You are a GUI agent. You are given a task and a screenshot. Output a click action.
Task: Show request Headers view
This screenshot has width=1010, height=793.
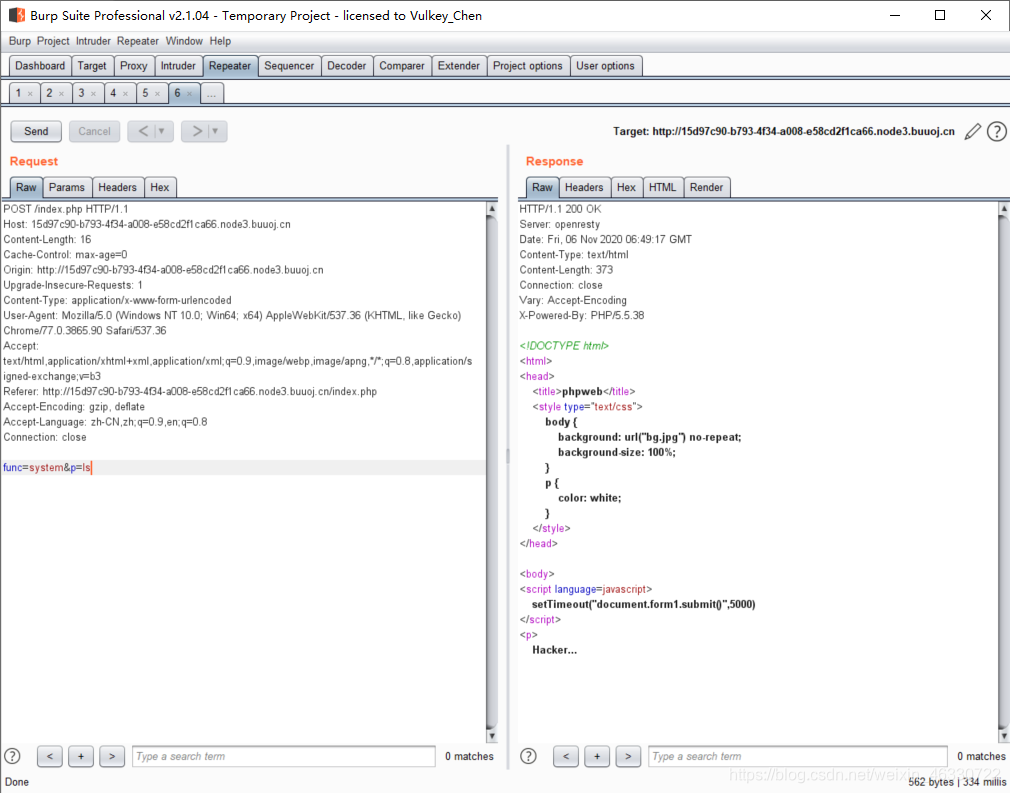point(117,187)
